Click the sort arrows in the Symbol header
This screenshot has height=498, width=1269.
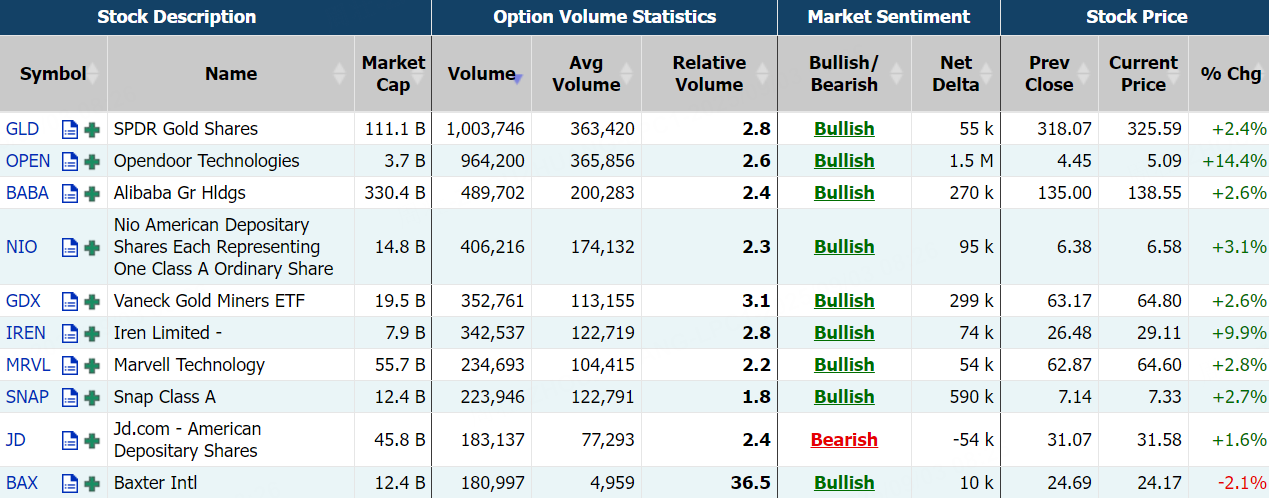[94, 74]
